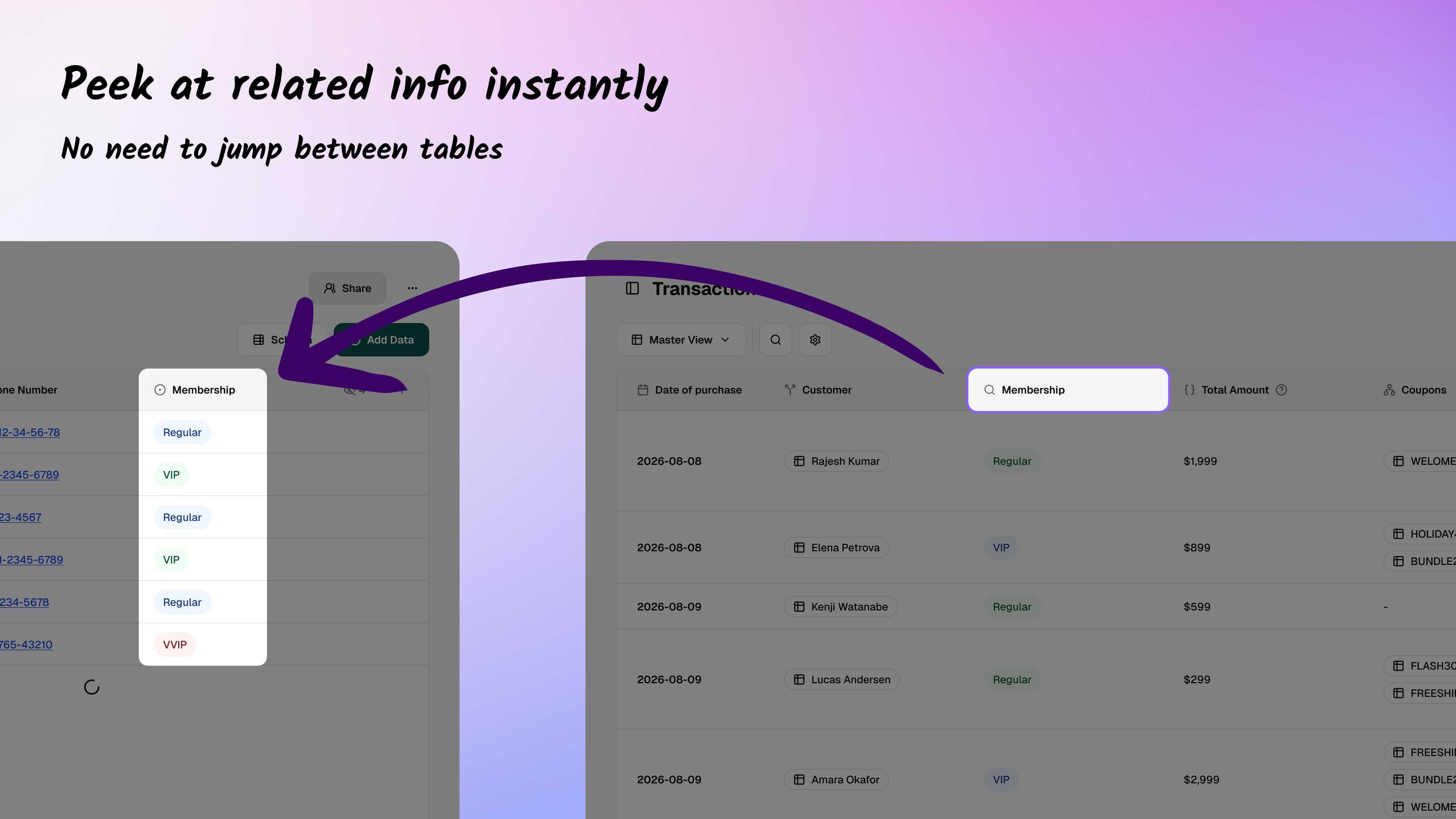Click the Coupons relation icon in header
Viewport: 1456px width, 819px height.
[1389, 390]
